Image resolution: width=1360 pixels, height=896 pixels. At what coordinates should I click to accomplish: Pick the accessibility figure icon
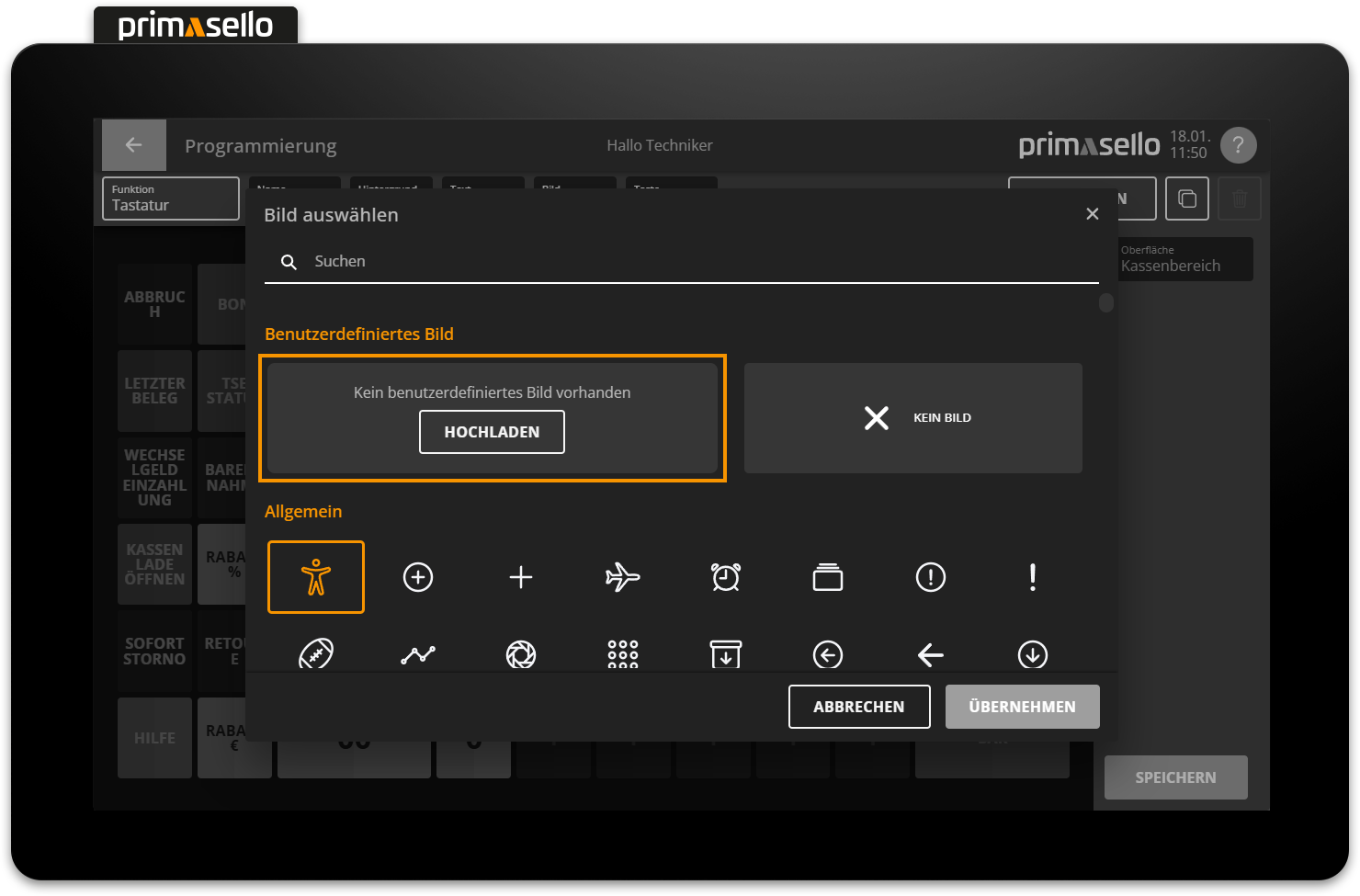(315, 577)
